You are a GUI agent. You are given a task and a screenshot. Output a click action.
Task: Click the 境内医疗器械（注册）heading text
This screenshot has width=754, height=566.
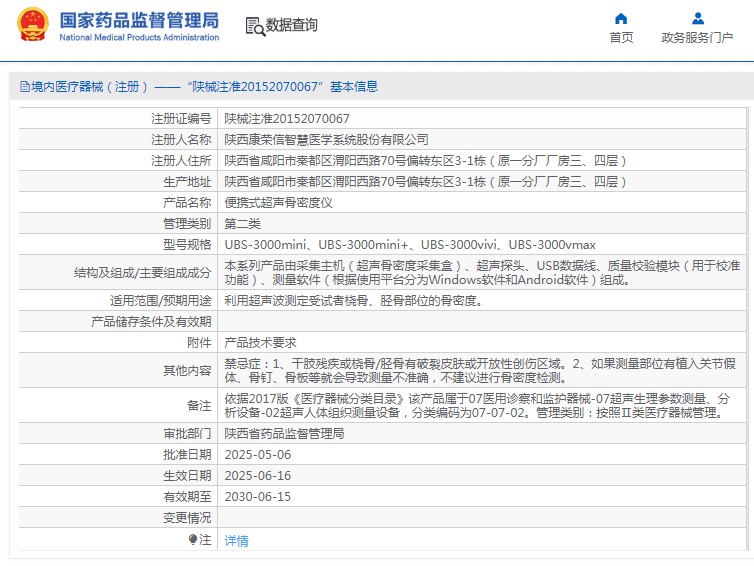pos(89,87)
